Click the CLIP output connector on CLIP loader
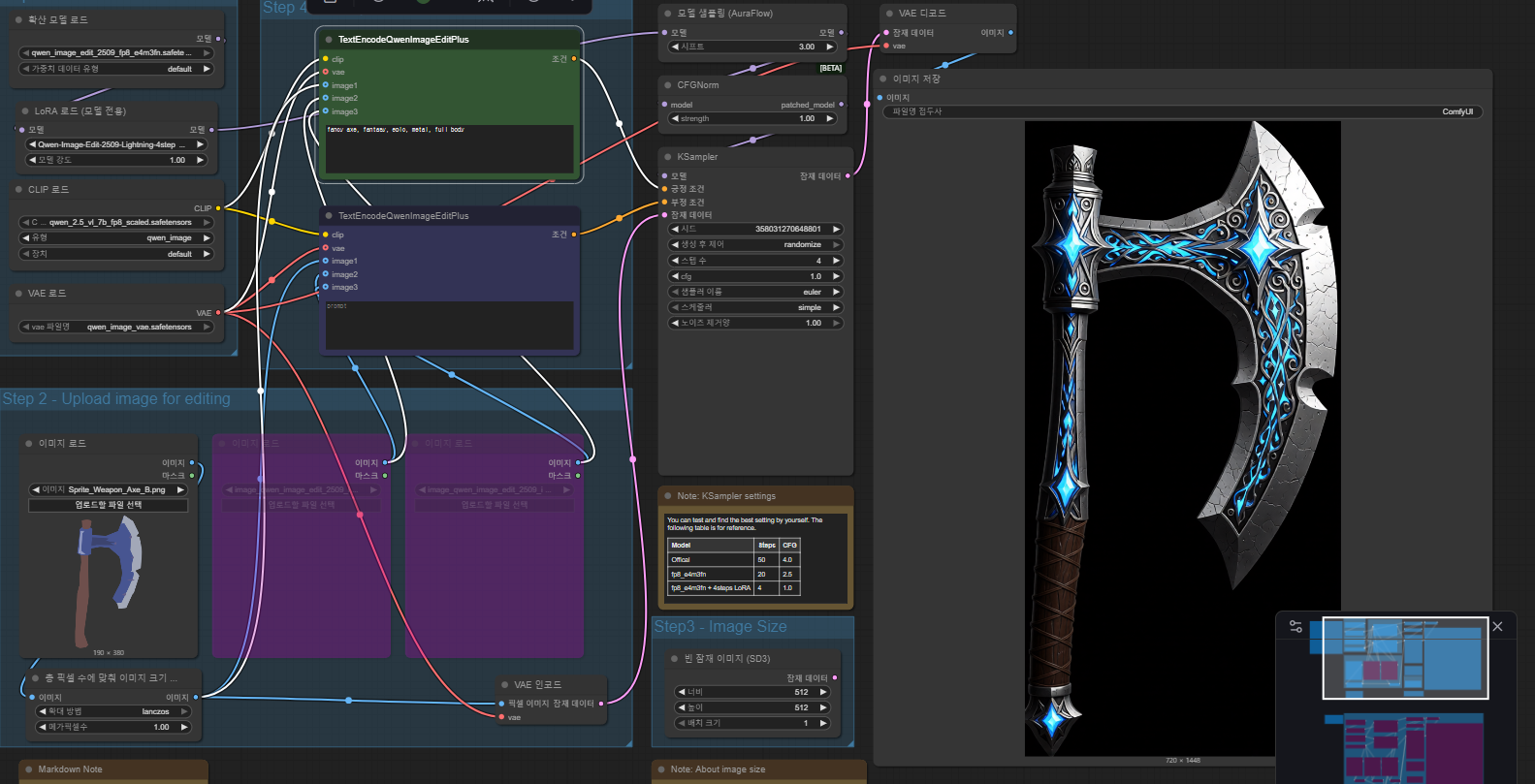 pos(218,208)
